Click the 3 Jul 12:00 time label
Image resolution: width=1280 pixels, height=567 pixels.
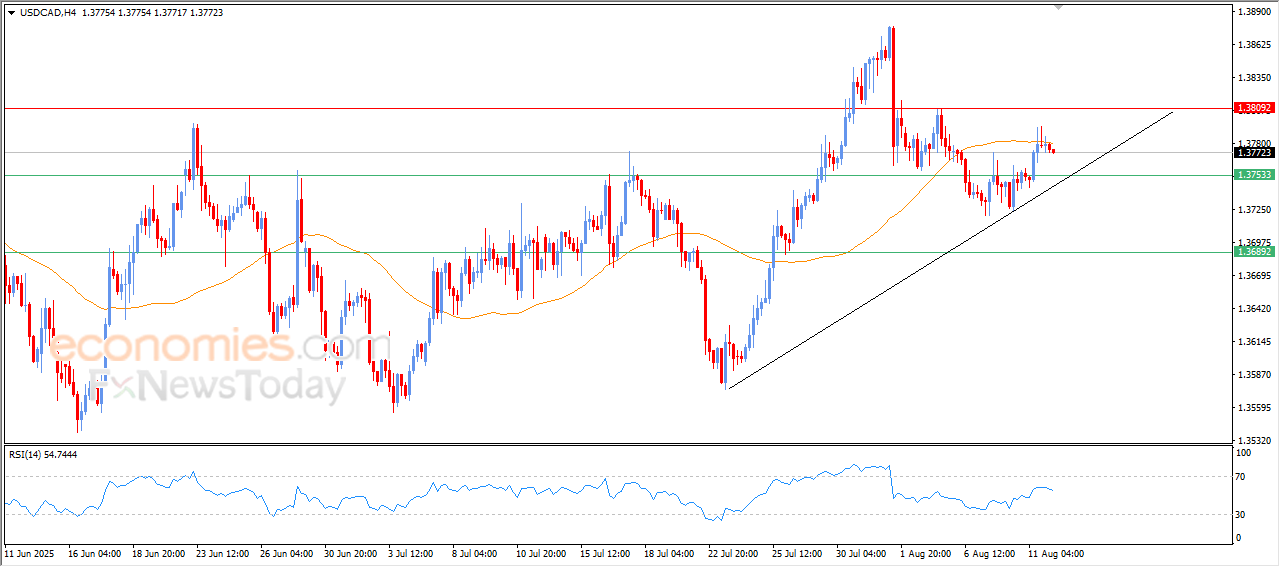point(413,553)
